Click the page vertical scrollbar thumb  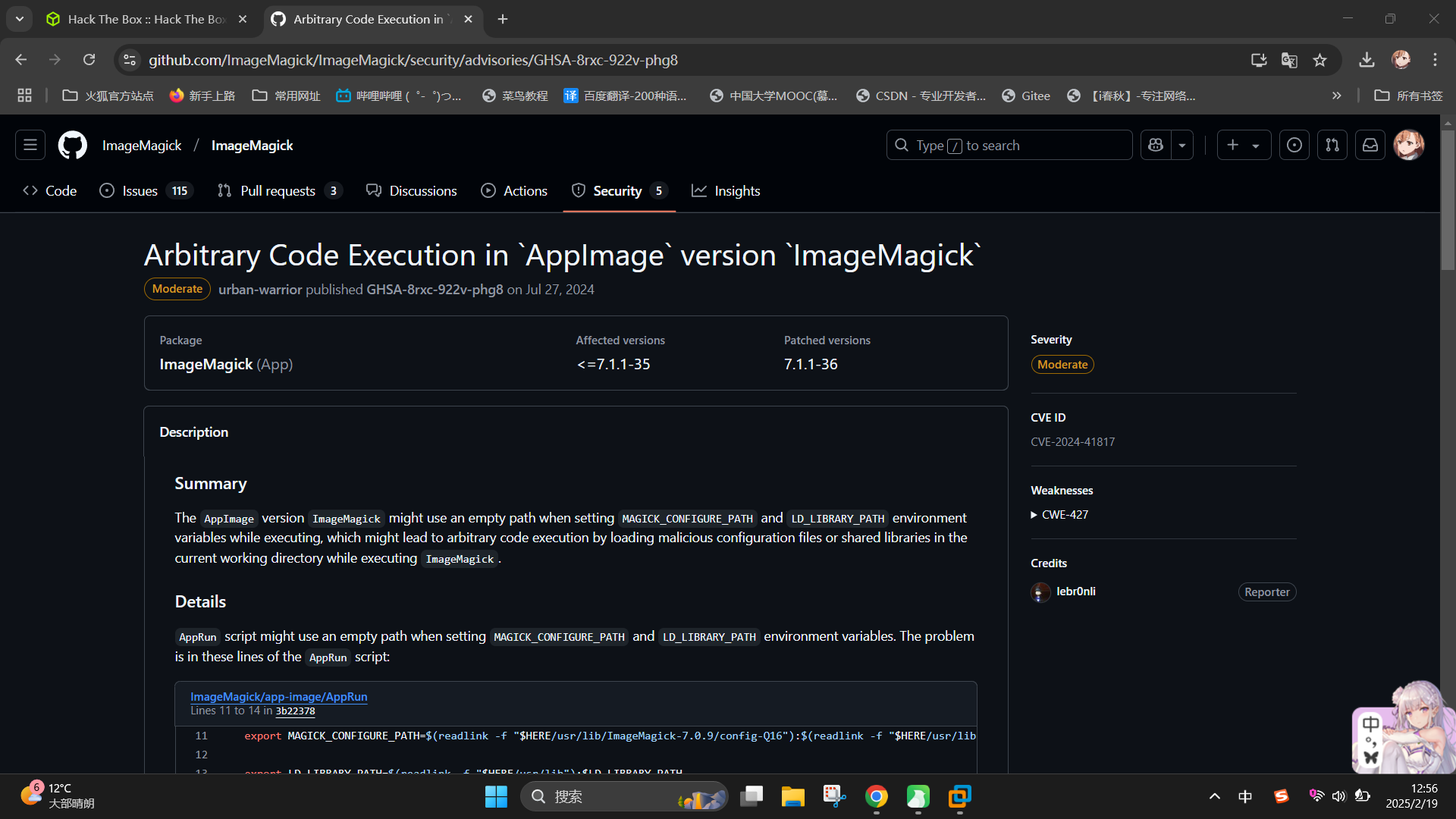pyautogui.click(x=1448, y=199)
